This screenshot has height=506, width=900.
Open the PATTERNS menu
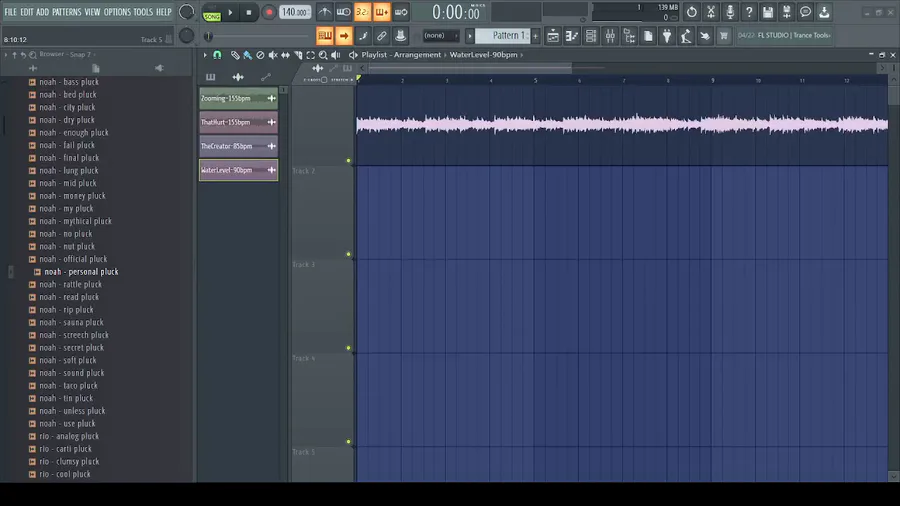click(67, 11)
